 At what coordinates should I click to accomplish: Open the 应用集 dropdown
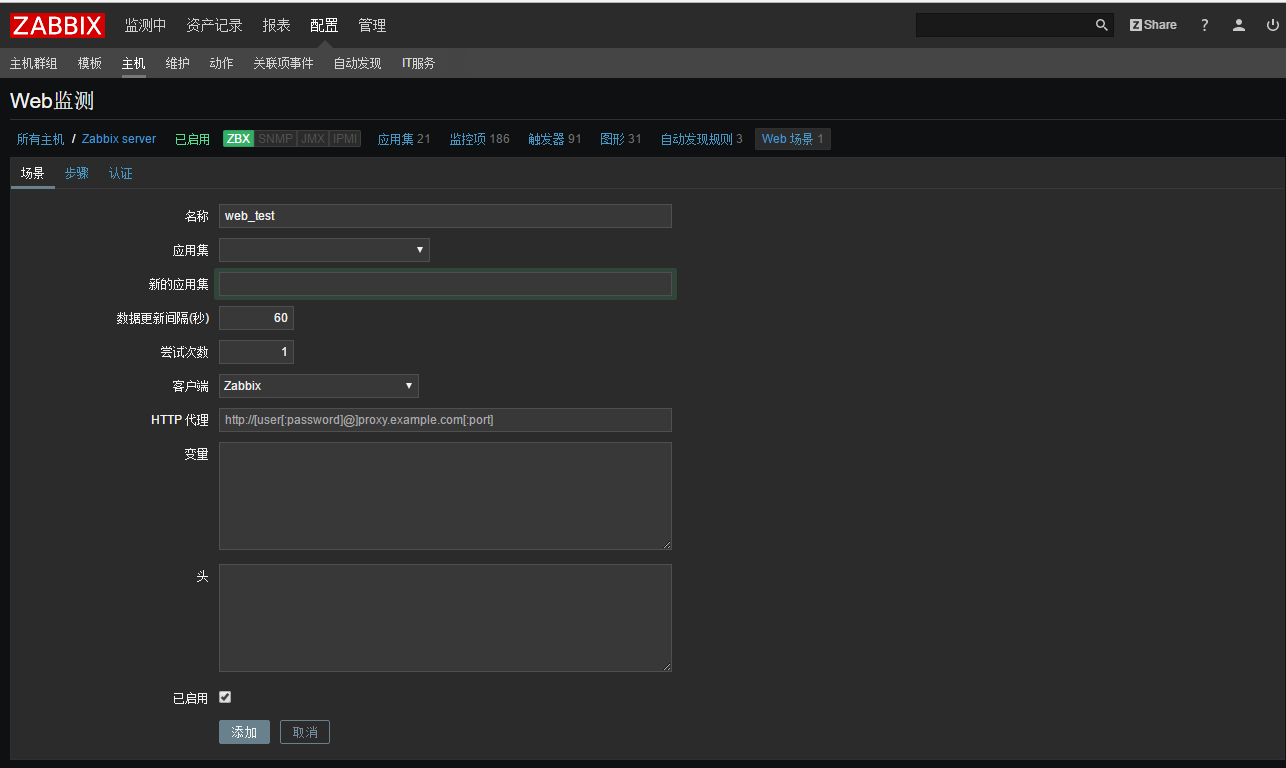(324, 250)
